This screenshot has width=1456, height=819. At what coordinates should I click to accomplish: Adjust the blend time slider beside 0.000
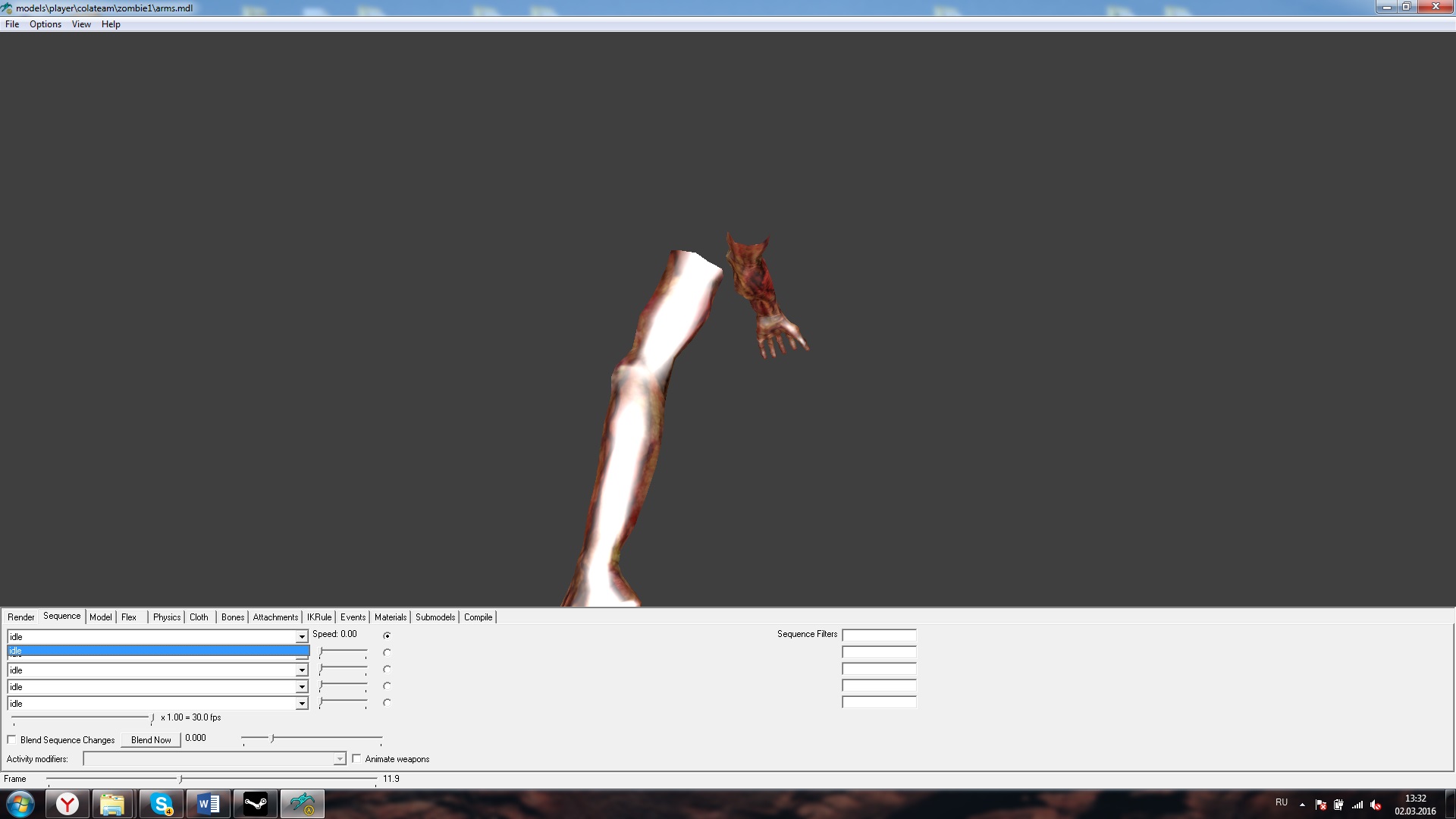(312, 738)
